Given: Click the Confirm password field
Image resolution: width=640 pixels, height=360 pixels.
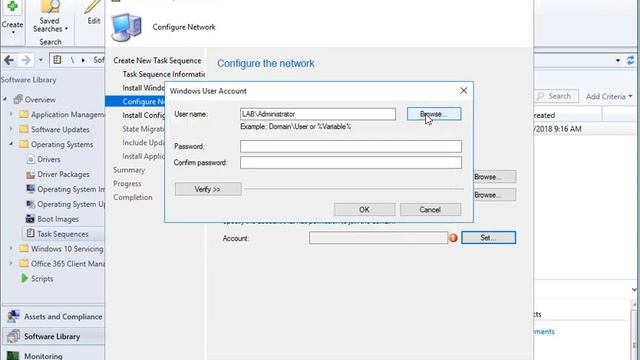Looking at the screenshot, I should pyautogui.click(x=351, y=163).
